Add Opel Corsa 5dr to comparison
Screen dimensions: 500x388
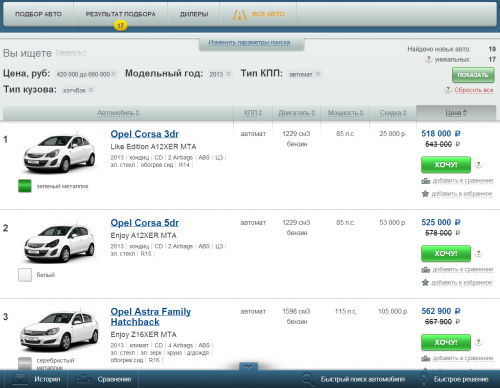click(x=463, y=270)
